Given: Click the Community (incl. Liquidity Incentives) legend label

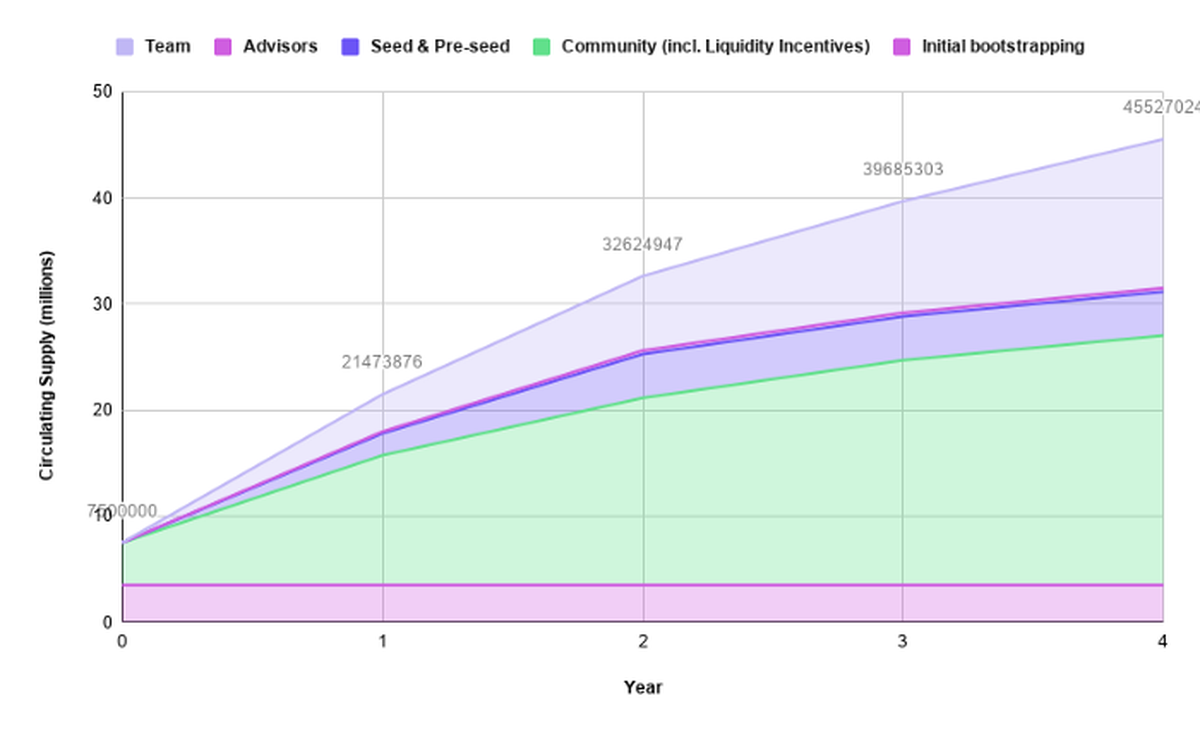Looking at the screenshot, I should [715, 46].
